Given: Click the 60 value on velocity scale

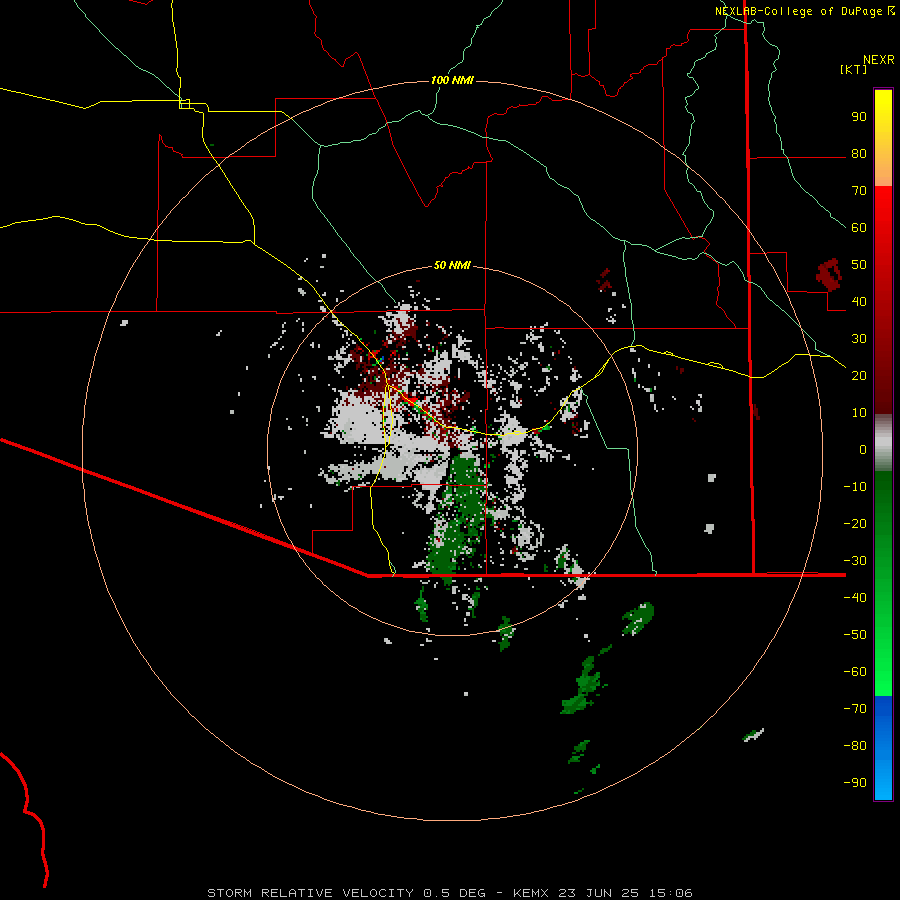Looking at the screenshot, I should click(859, 228).
